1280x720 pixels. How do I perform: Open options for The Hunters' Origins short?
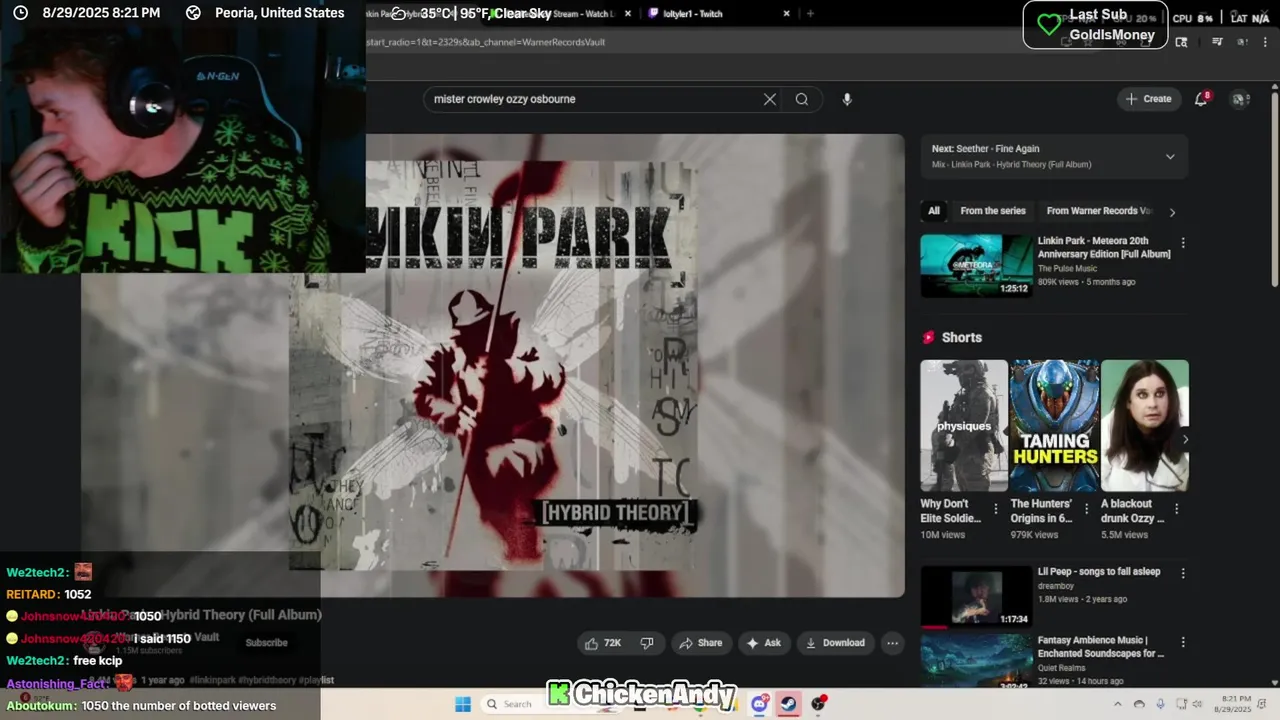(1085, 509)
